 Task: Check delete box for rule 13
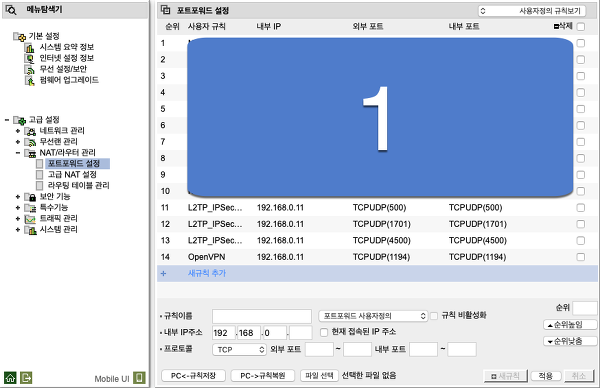tap(580, 241)
